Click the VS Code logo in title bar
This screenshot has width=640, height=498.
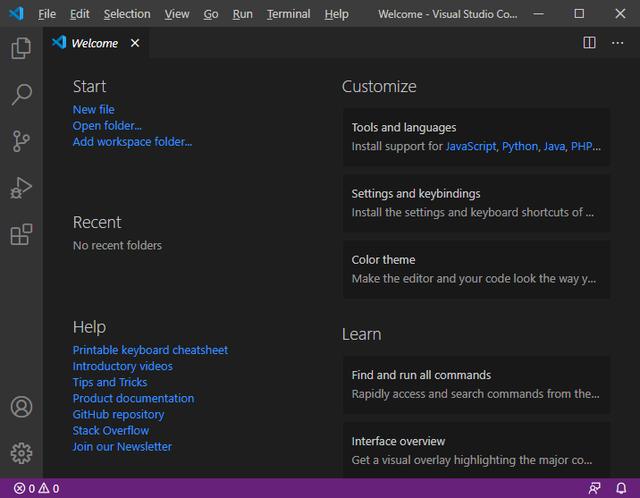coord(16,13)
